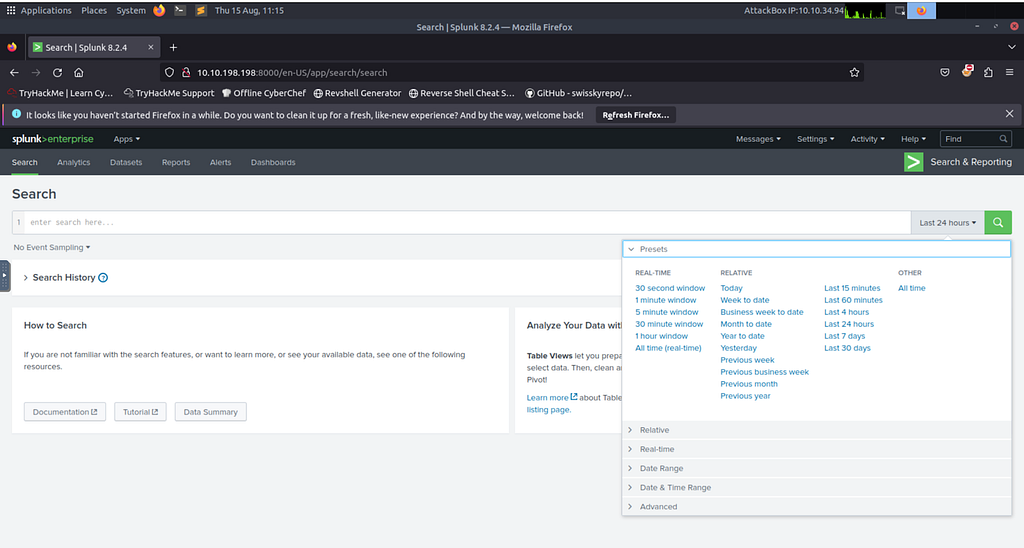Click the Pocket save icon
The height and width of the screenshot is (548, 1024).
click(x=944, y=73)
